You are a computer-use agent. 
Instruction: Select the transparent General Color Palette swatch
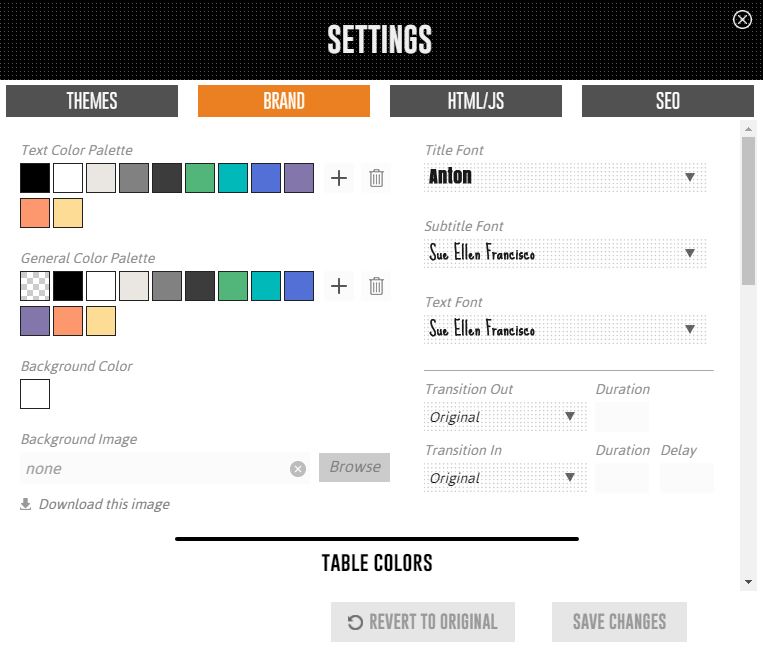pyautogui.click(x=35, y=286)
